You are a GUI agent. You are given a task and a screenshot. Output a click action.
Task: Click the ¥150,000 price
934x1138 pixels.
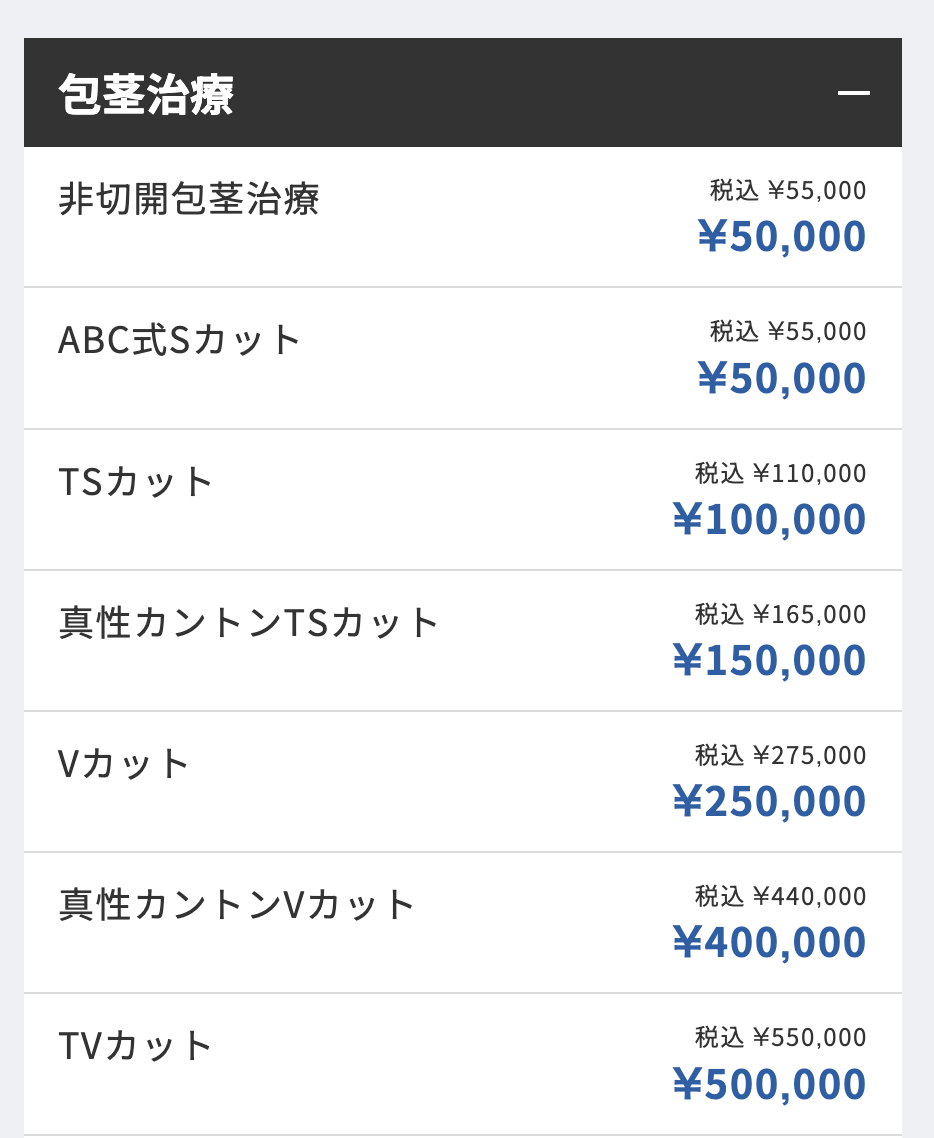point(769,660)
